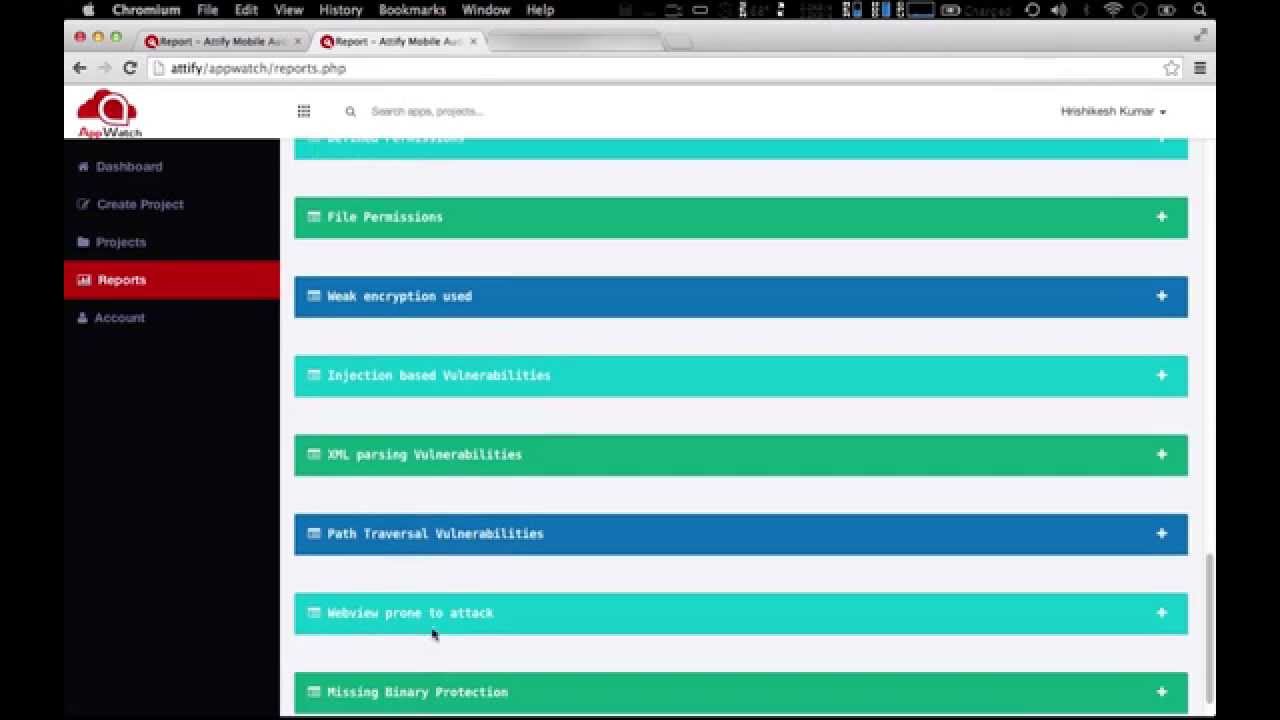Open the Apple menu

(x=88, y=10)
